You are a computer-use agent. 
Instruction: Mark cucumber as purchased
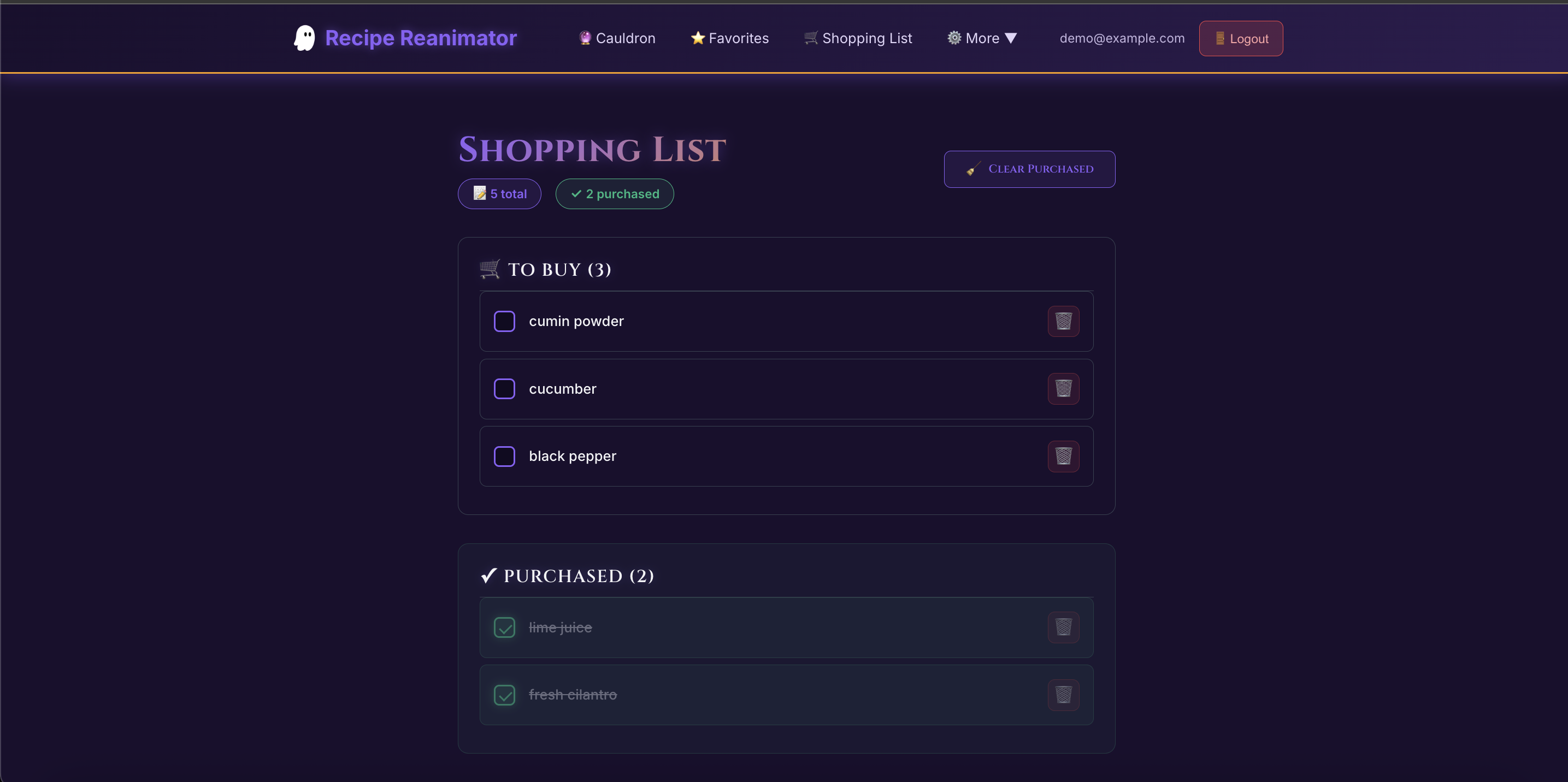(x=504, y=388)
